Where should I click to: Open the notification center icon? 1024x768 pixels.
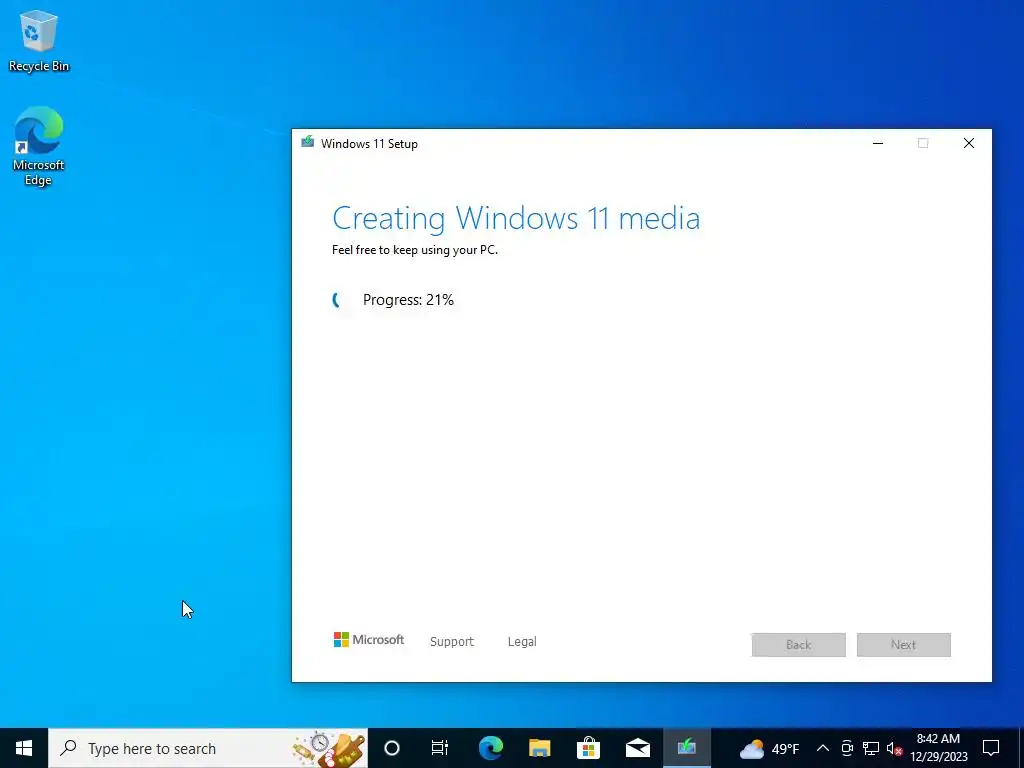click(x=991, y=748)
